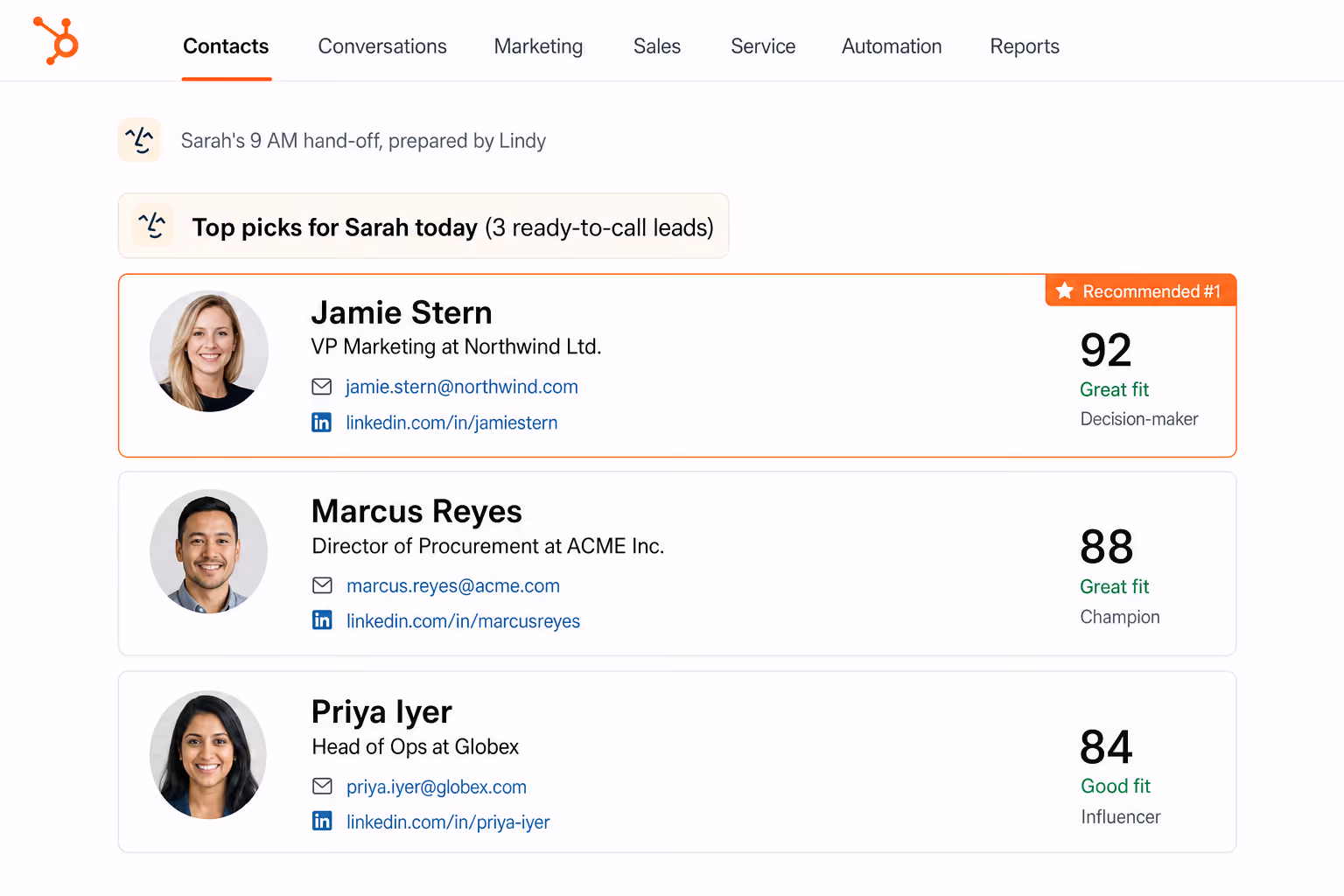The width and height of the screenshot is (1344, 896).
Task: Go to the Sales tab
Action: coord(657,46)
